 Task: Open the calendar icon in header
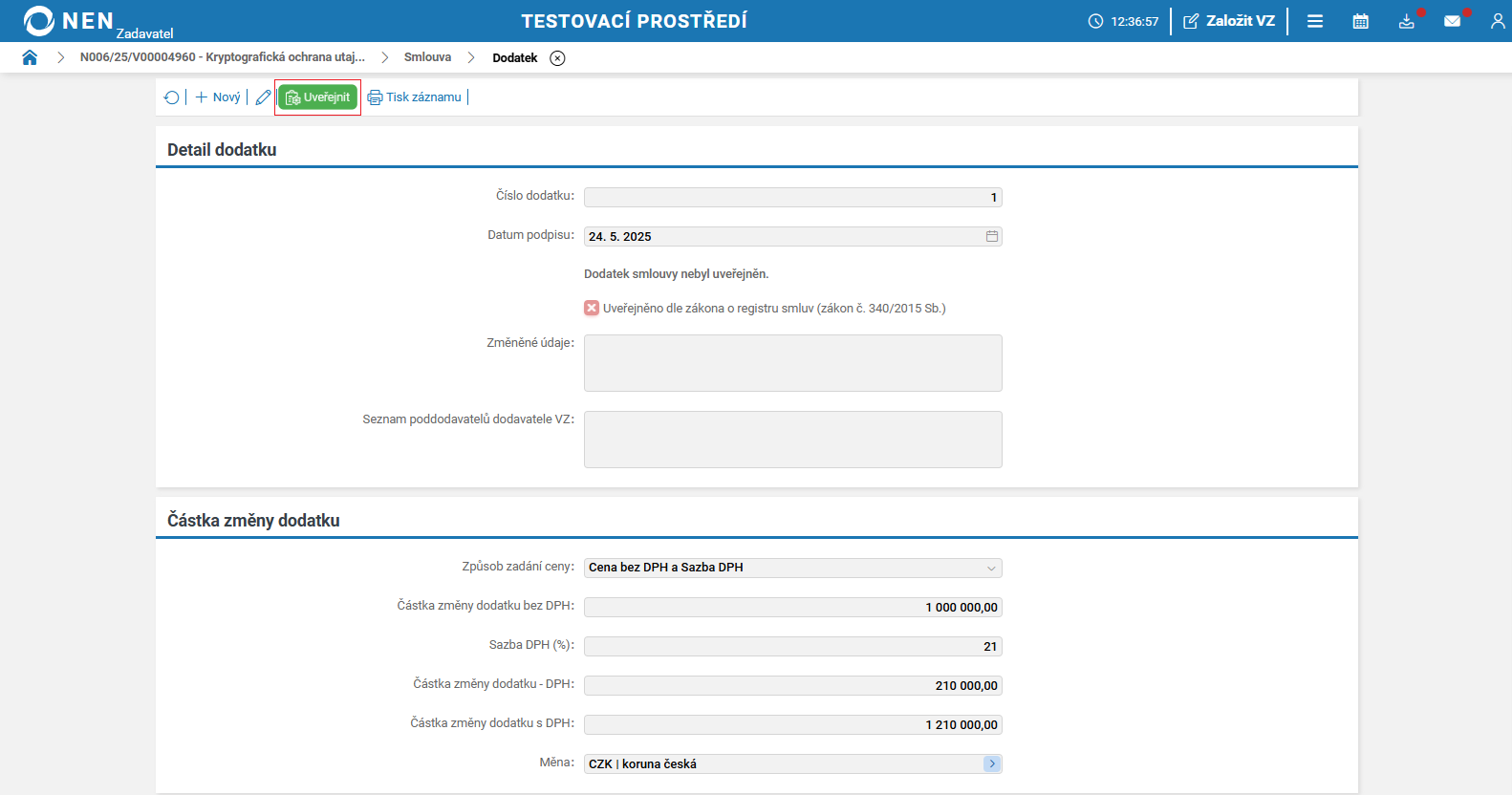coord(1361,21)
